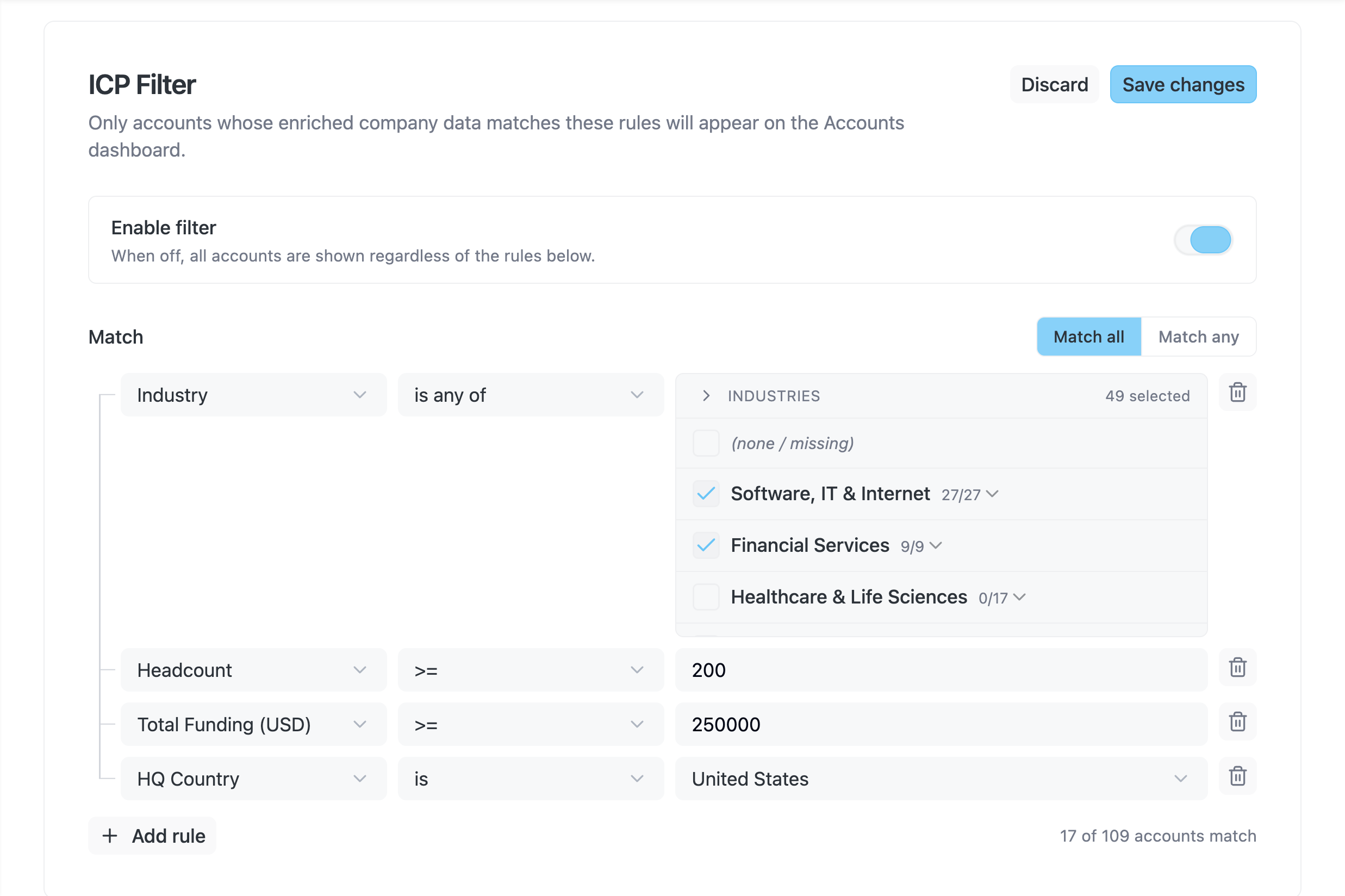This screenshot has height=896, width=1345.
Task: Click the plus icon in Add rule
Action: click(x=110, y=836)
